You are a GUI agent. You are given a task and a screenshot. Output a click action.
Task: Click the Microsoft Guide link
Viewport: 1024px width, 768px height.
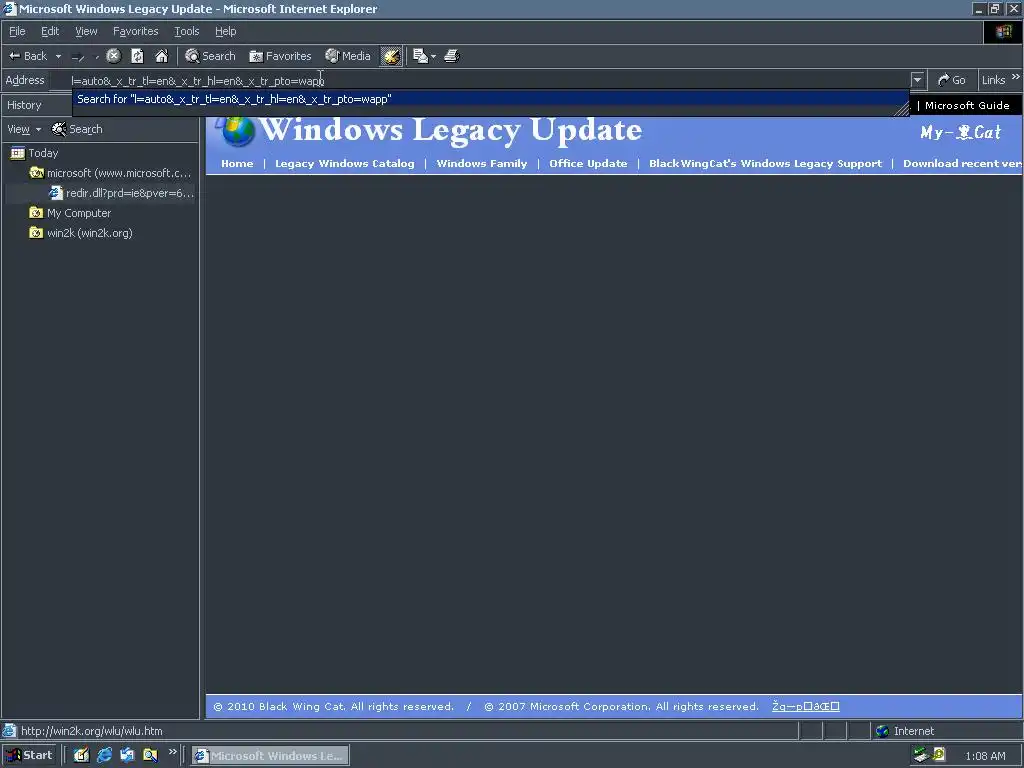[x=967, y=106]
